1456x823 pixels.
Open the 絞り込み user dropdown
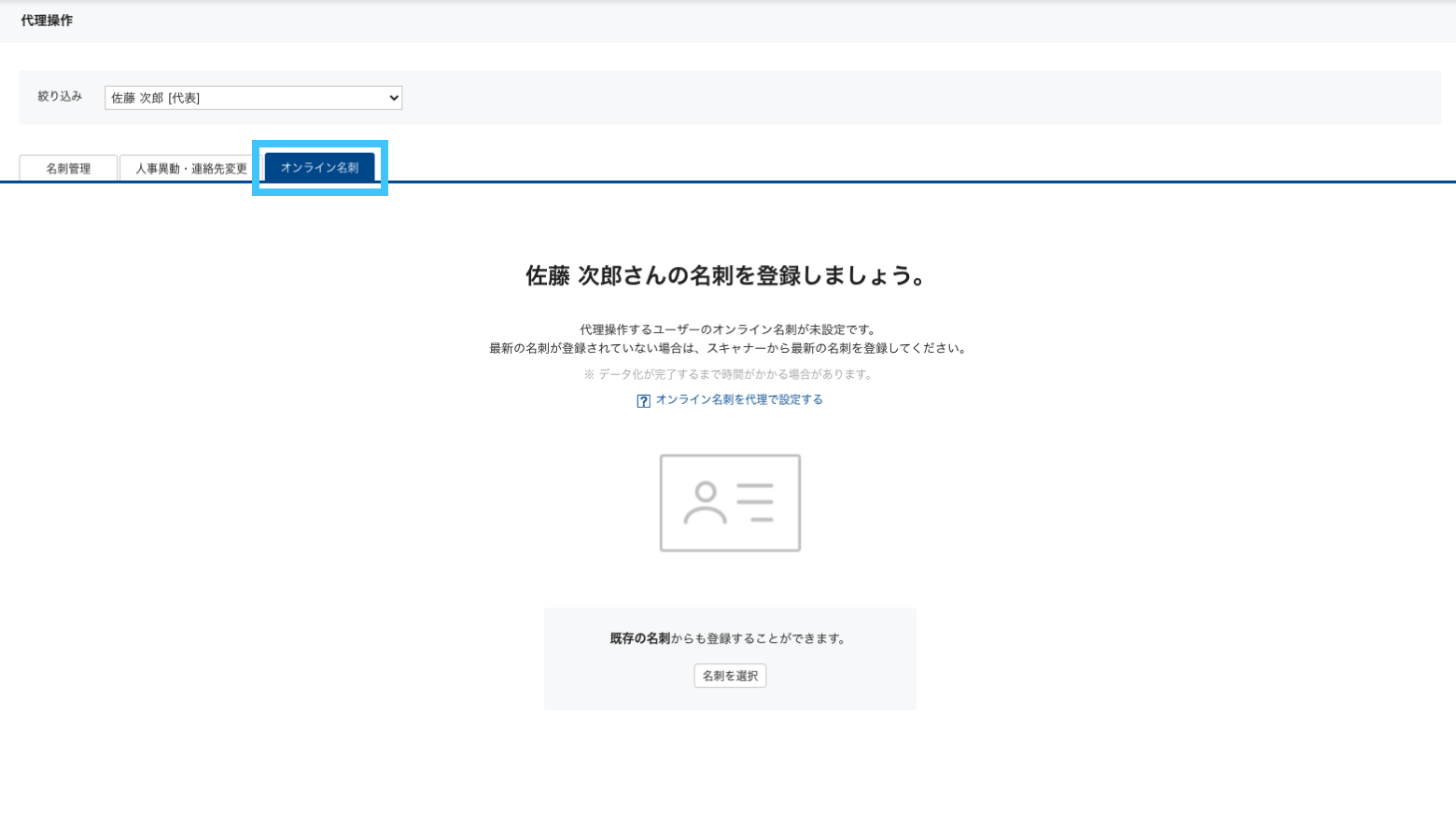coord(253,98)
